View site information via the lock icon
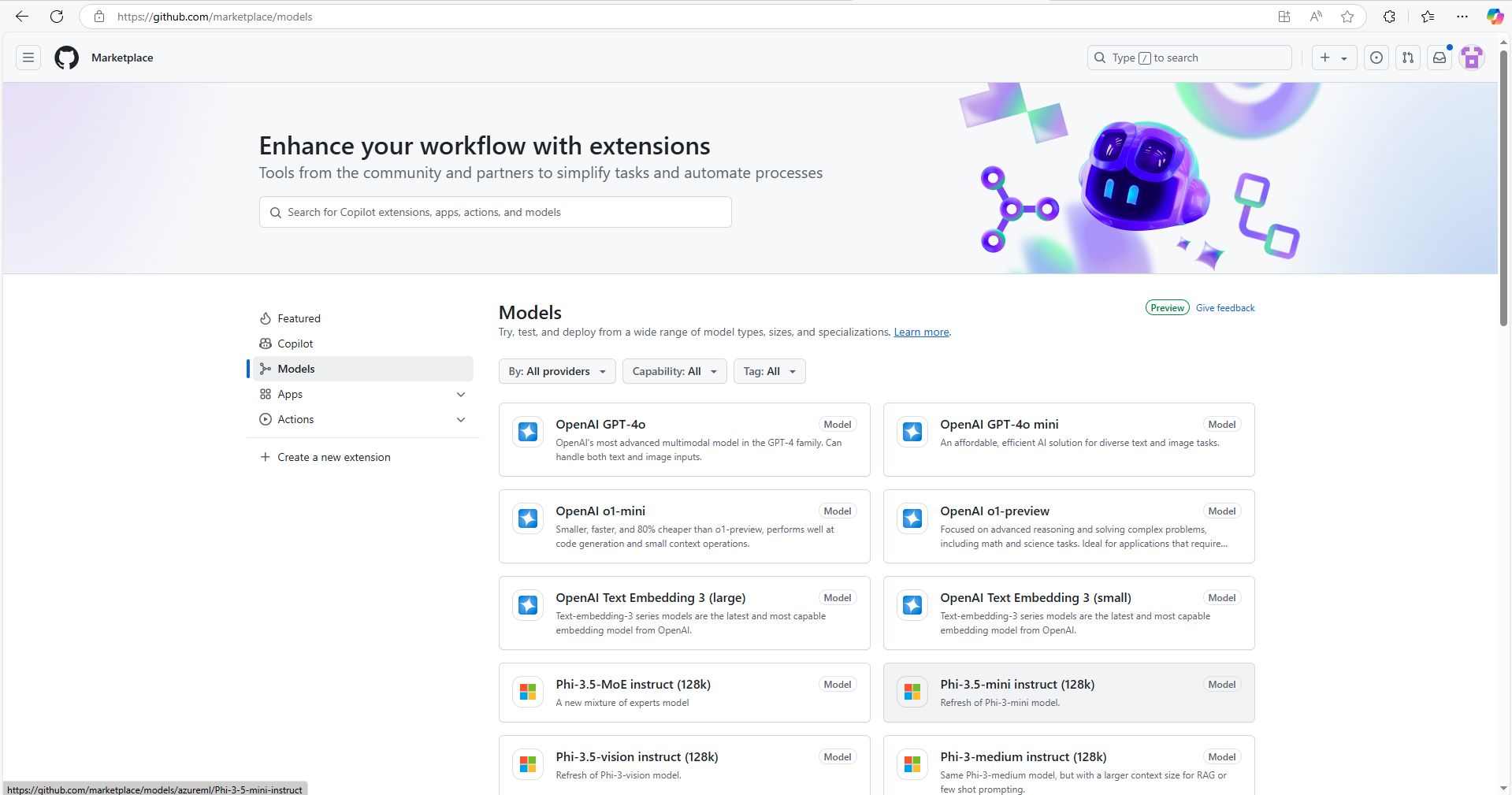Image resolution: width=1512 pixels, height=795 pixels. pos(99,17)
